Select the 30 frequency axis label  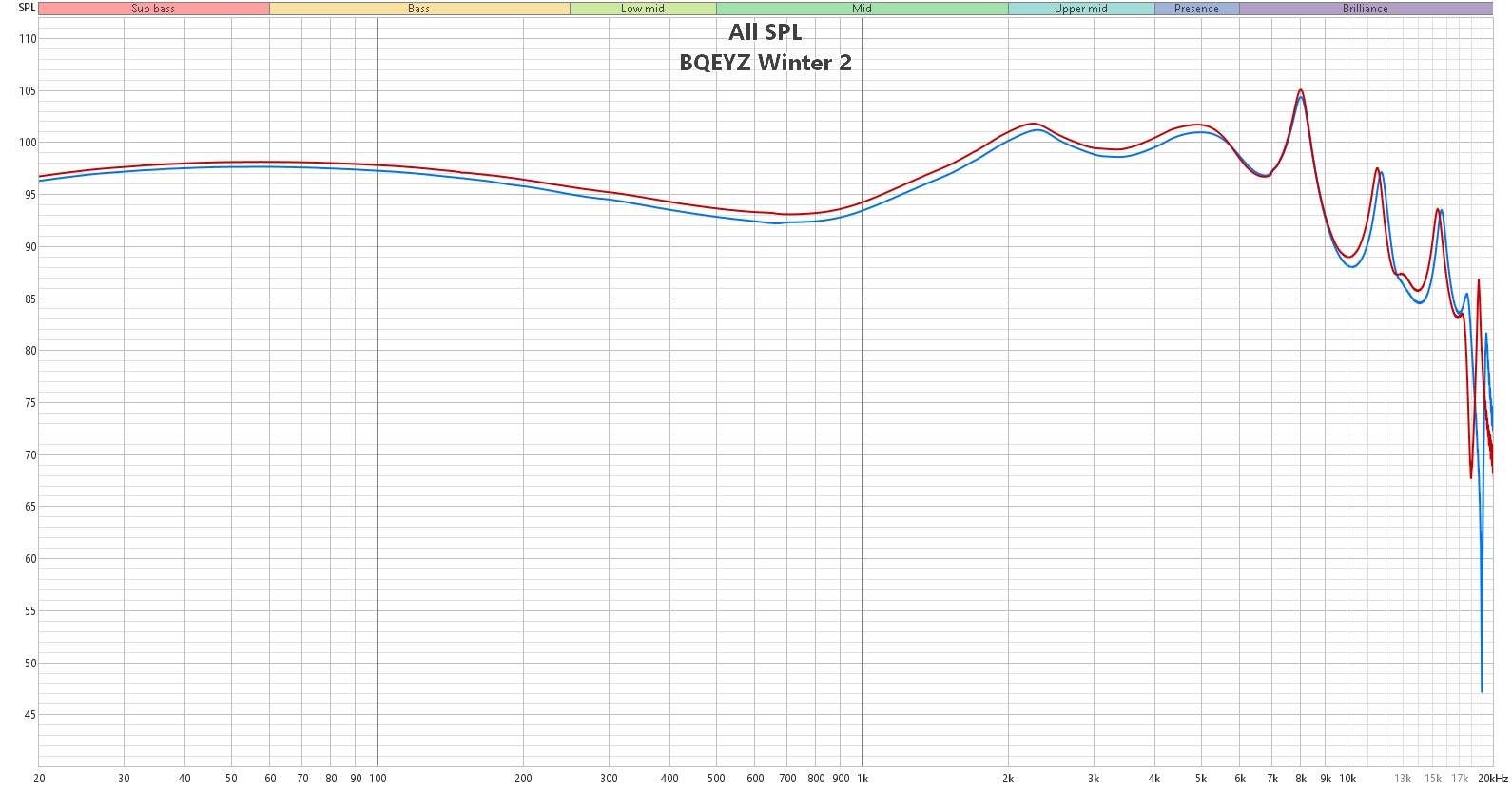coord(124,779)
